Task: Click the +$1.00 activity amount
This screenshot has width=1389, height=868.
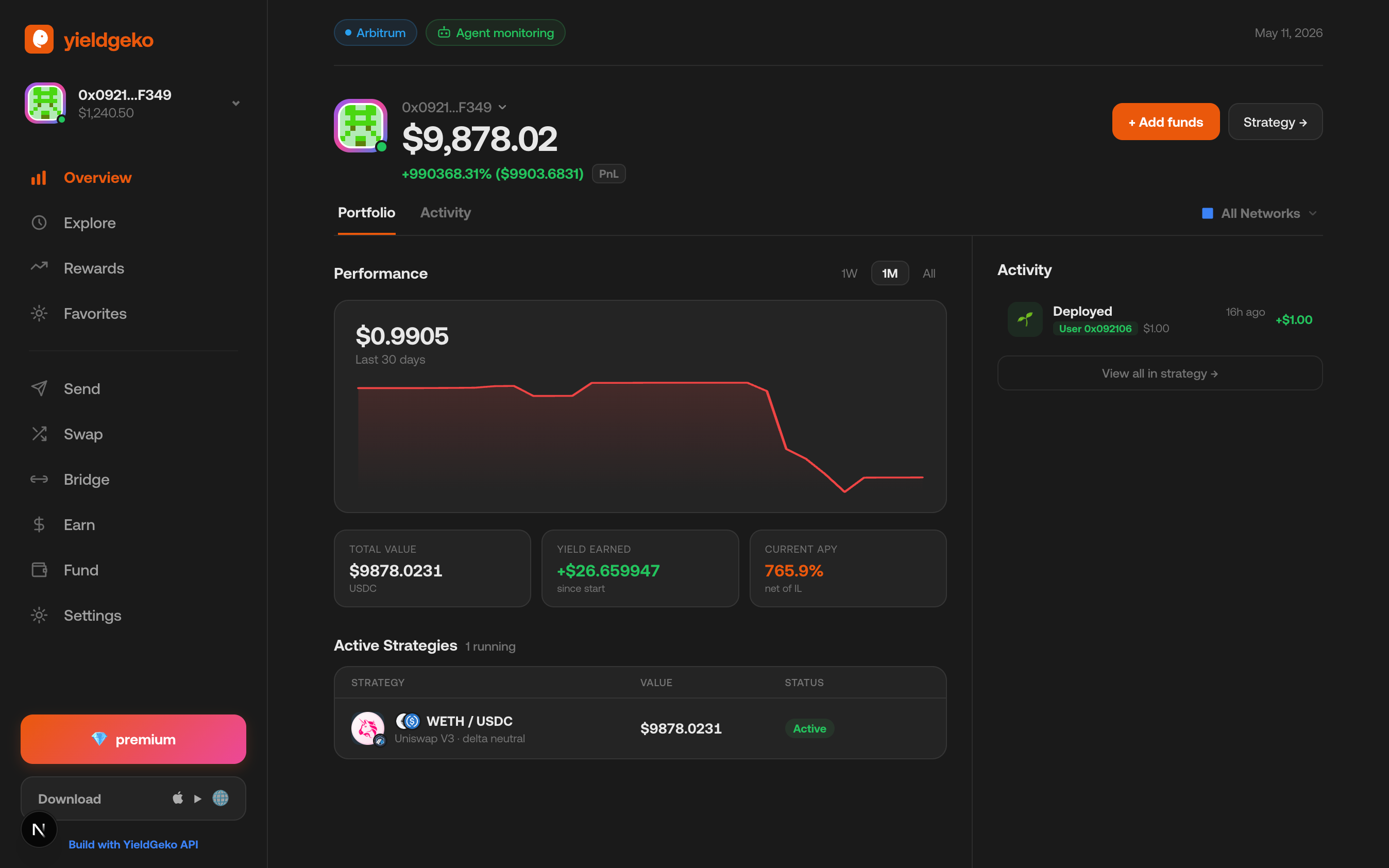Action: [x=1294, y=320]
